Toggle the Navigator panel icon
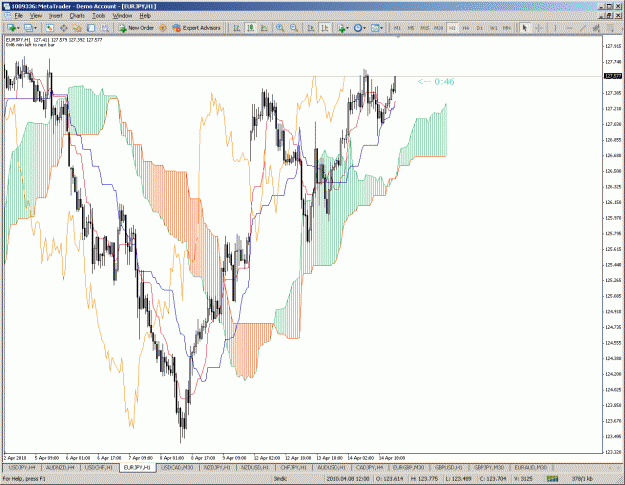Screen dimensions: 625x485 pyautogui.click(x=77, y=28)
